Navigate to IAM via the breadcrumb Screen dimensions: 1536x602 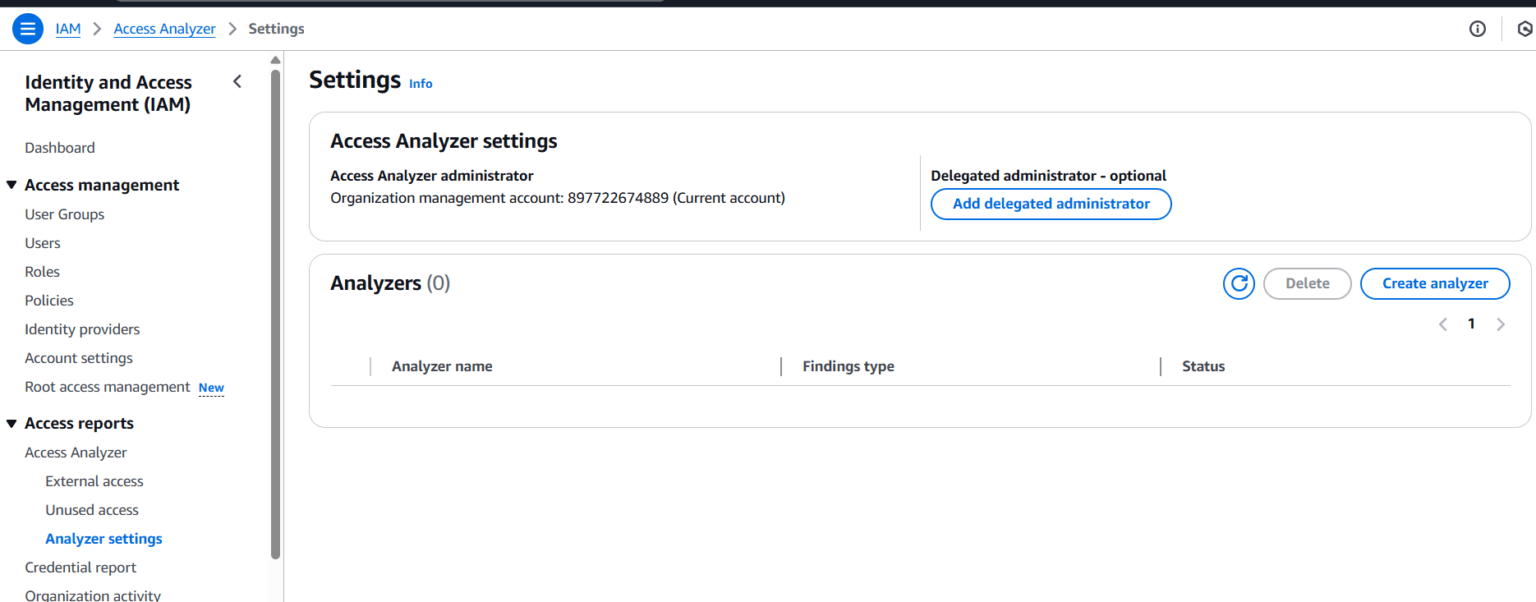point(67,28)
